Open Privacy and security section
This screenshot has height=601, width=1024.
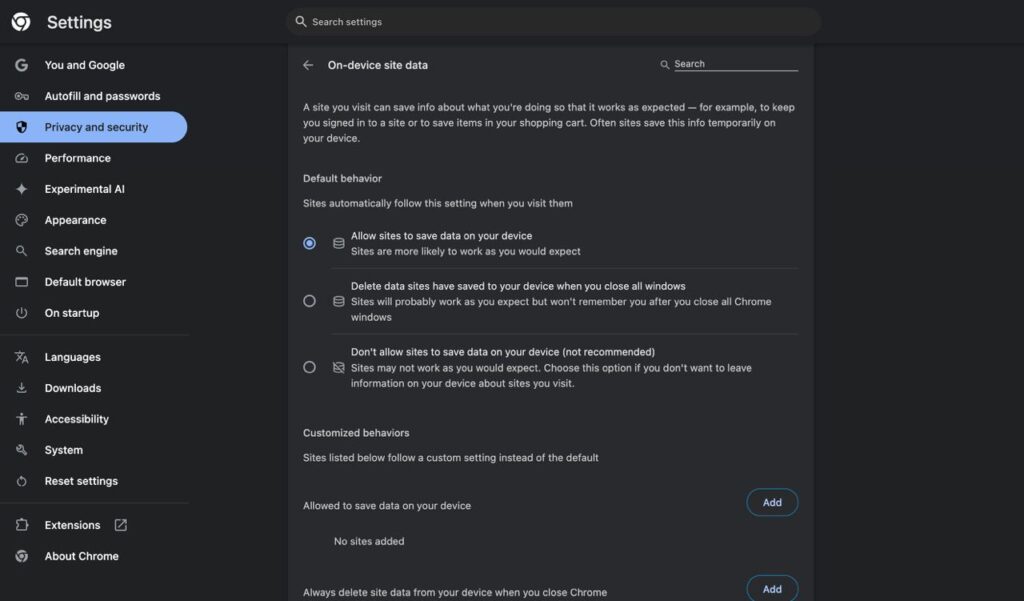pyautogui.click(x=94, y=127)
